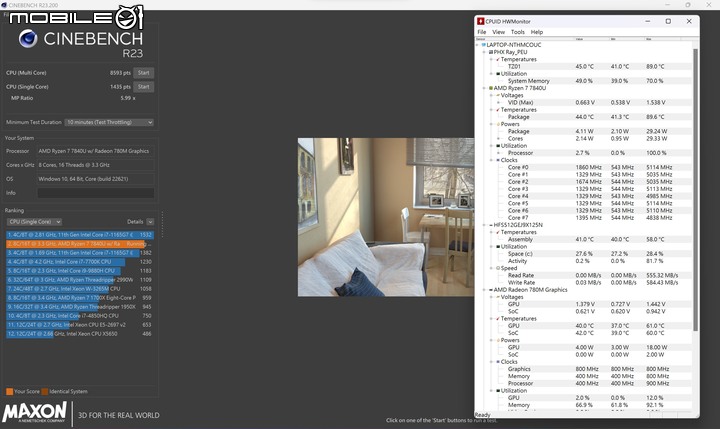The width and height of the screenshot is (720, 429).
Task: Open the Minimum Test Duration dropdown
Action: pyautogui.click(x=109, y=122)
